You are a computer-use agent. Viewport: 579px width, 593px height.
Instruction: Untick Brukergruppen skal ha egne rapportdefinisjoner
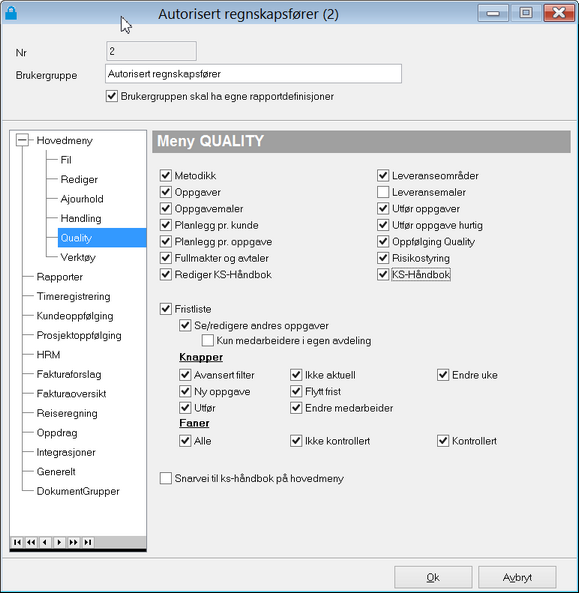tap(112, 96)
